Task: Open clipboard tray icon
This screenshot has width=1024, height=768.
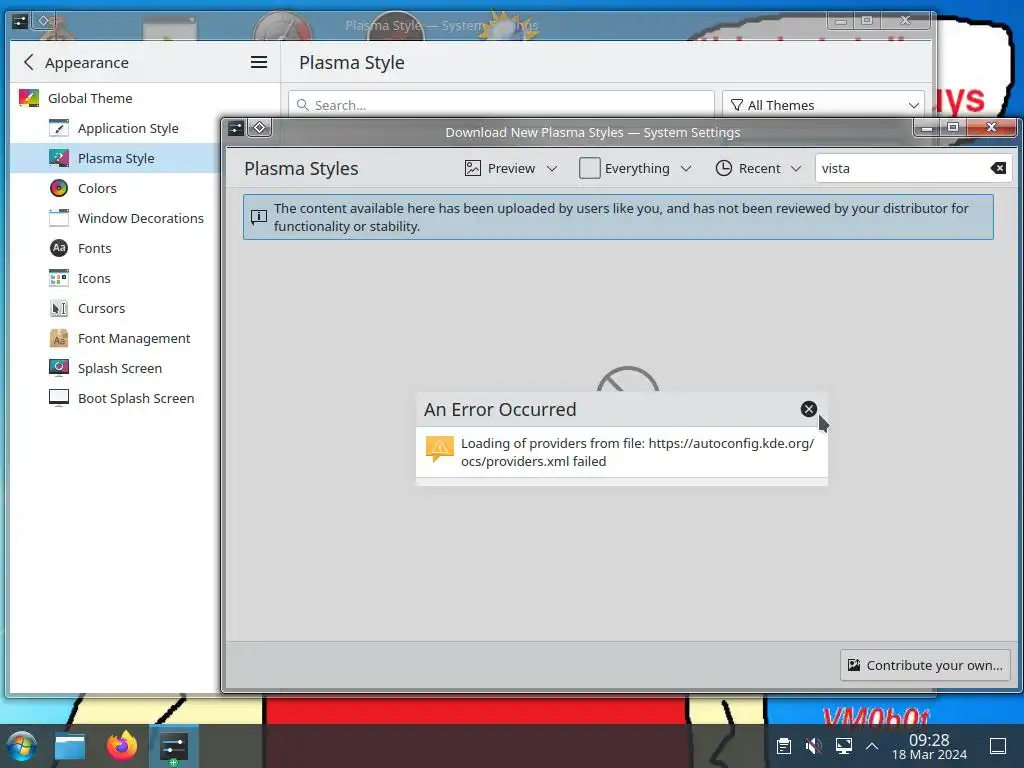Action: click(784, 746)
